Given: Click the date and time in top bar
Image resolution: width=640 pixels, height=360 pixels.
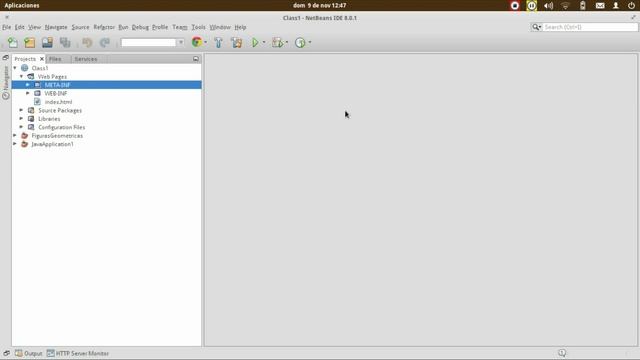Looking at the screenshot, I should pyautogui.click(x=320, y=5).
